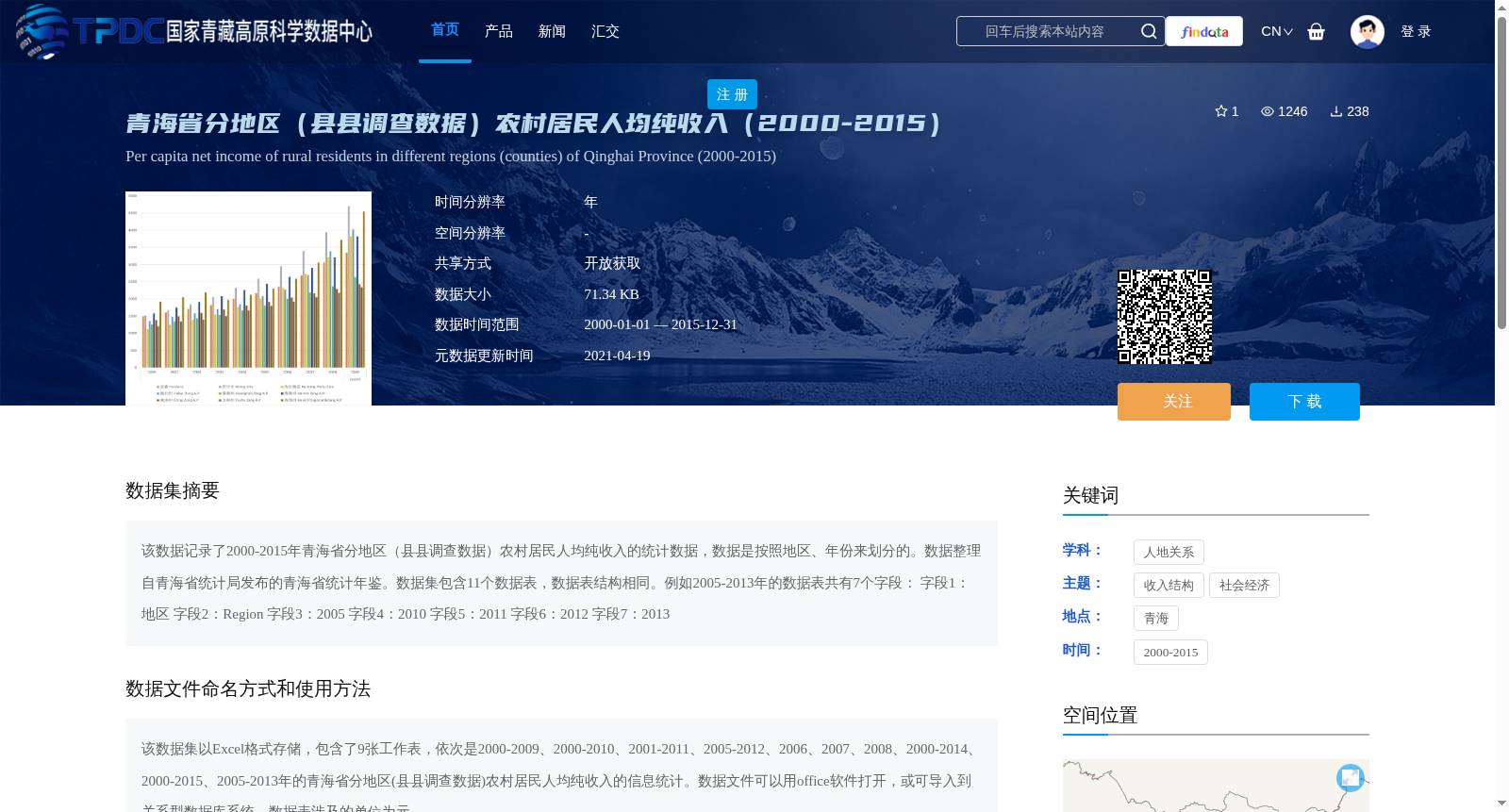Screen dimensions: 1509x812
Task: Click the user avatar icon
Action: click(1367, 31)
